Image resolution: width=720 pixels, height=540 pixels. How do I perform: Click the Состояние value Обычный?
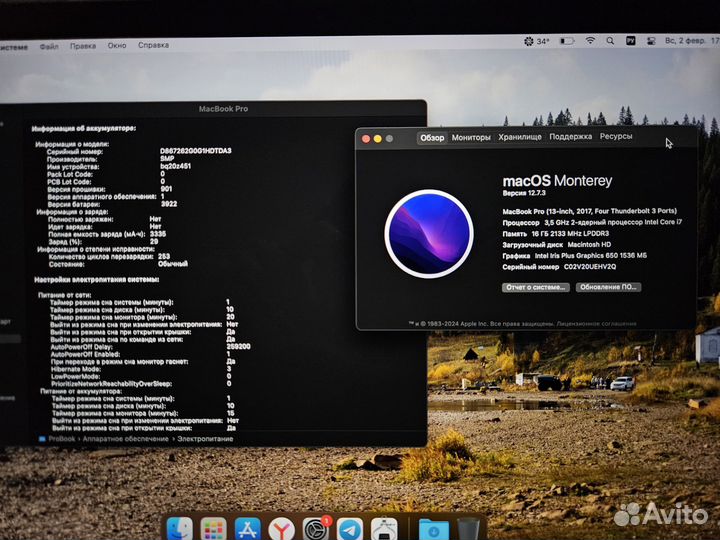click(x=173, y=264)
